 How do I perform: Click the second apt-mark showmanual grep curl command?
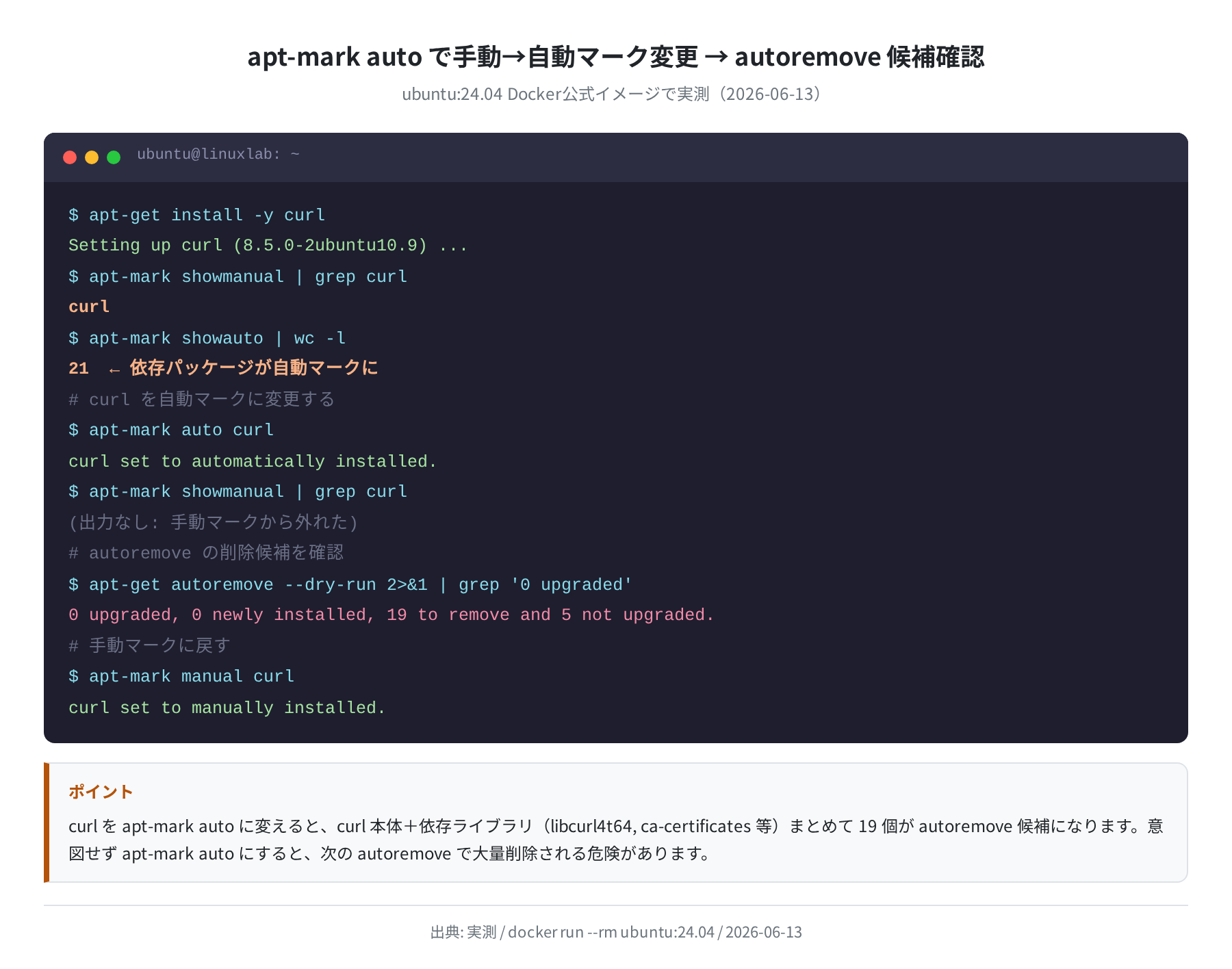pyautogui.click(x=238, y=491)
